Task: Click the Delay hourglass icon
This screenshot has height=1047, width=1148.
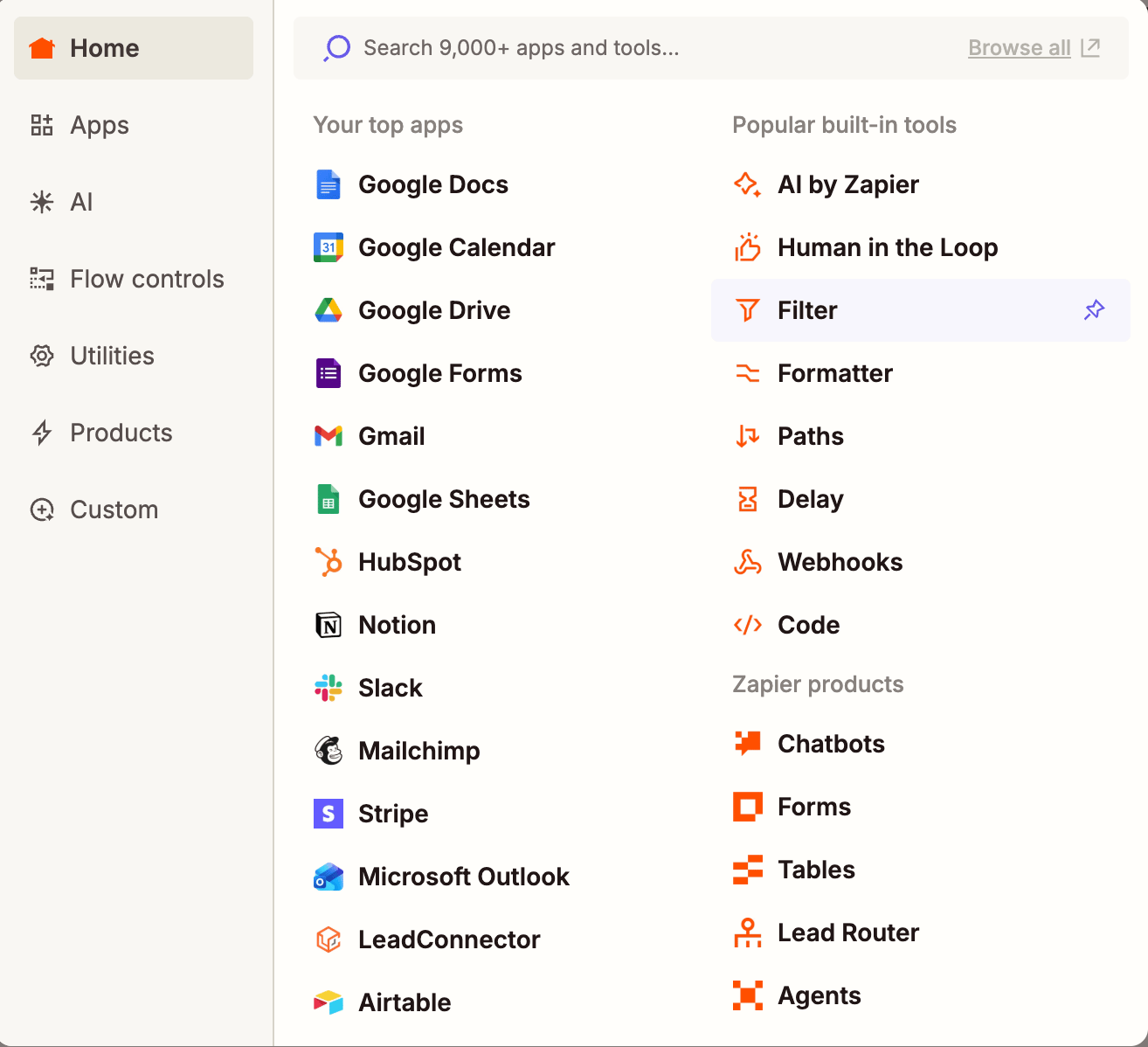Action: click(748, 499)
